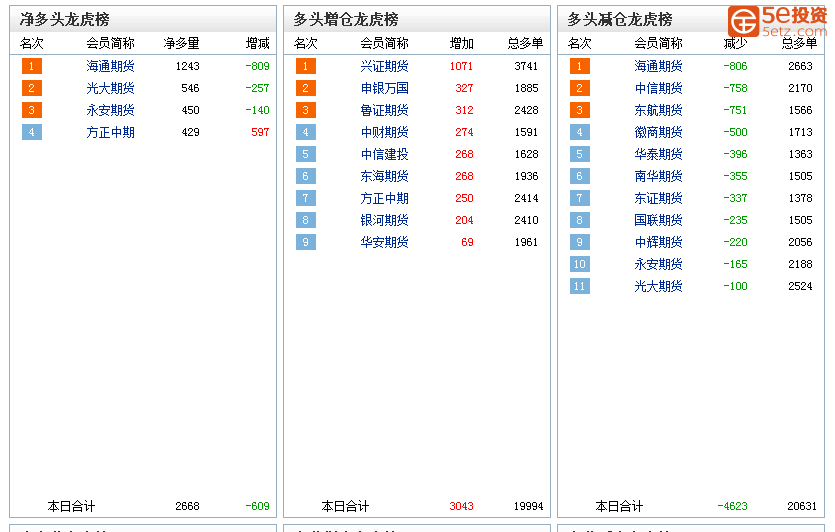This screenshot has width=835, height=532.
Task: Click the 国联期货 member link
Action: pos(658,220)
